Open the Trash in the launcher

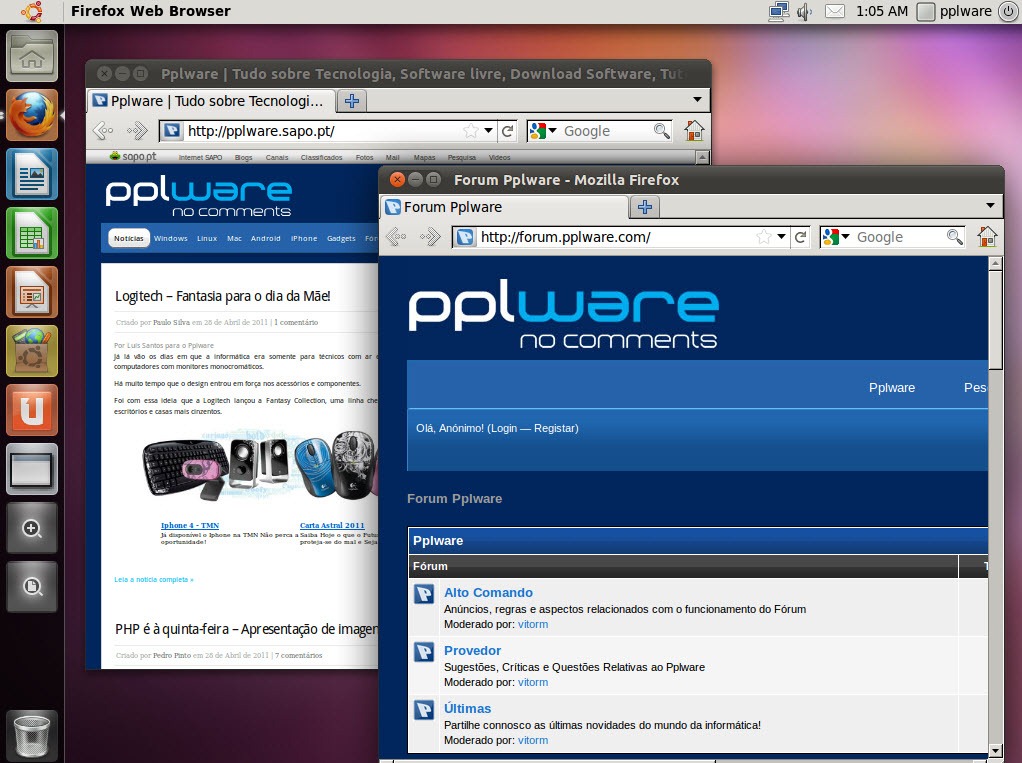click(x=32, y=735)
